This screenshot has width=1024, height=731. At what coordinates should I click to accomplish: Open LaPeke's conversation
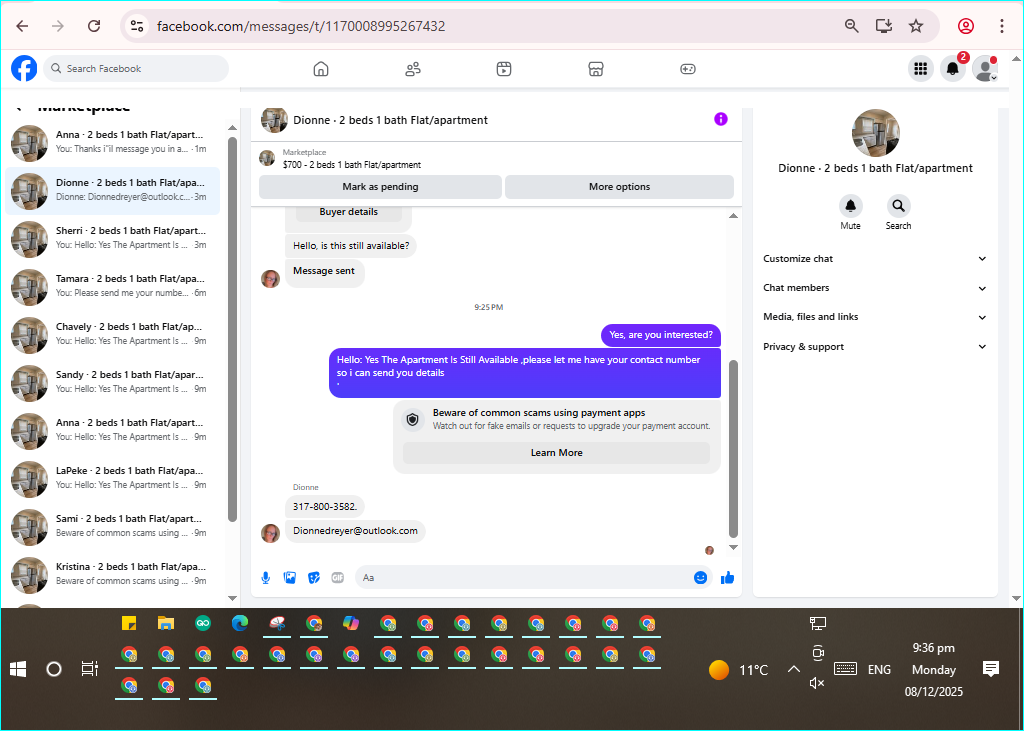pos(112,478)
